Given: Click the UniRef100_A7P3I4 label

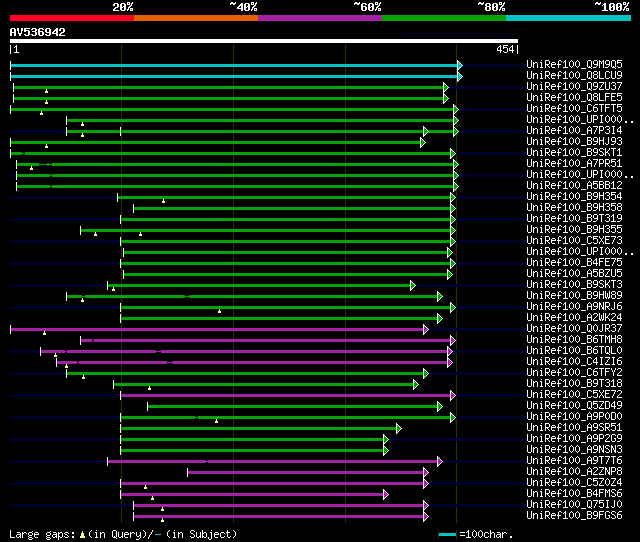Looking at the screenshot, I should click(574, 130).
